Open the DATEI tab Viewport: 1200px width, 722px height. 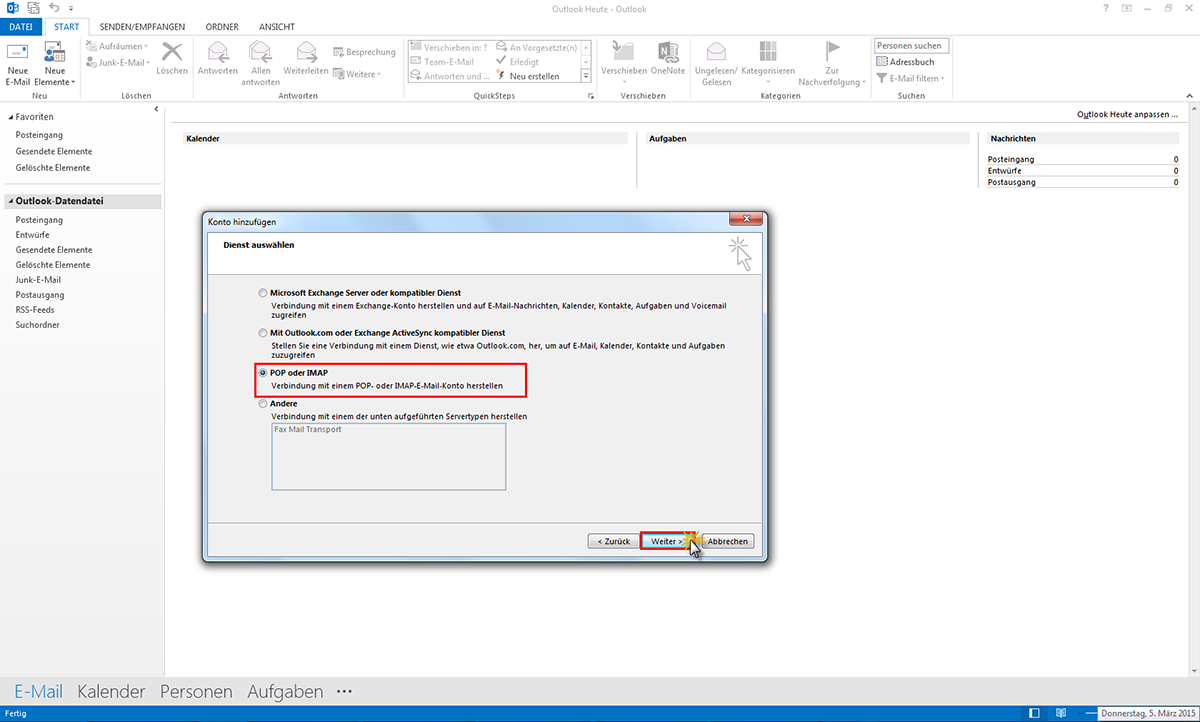[x=21, y=27]
